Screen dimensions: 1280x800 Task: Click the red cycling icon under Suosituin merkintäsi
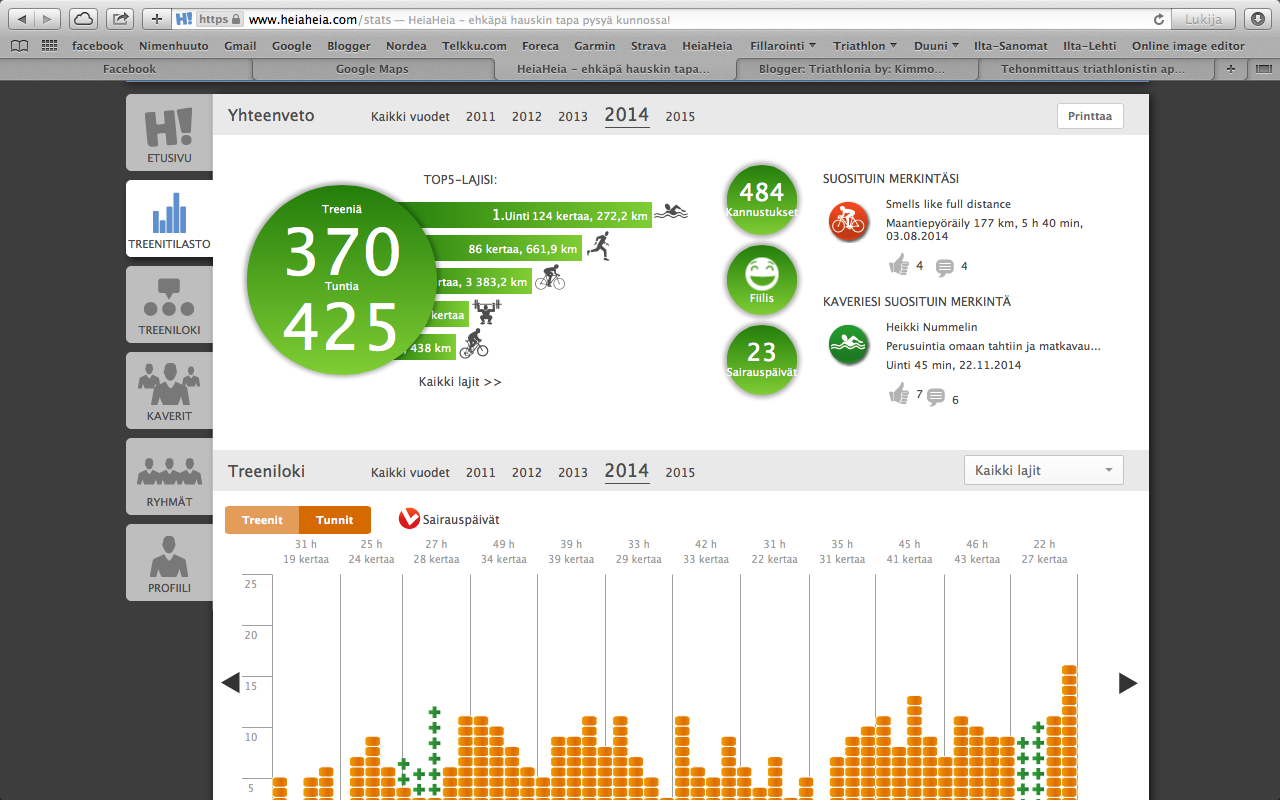848,221
